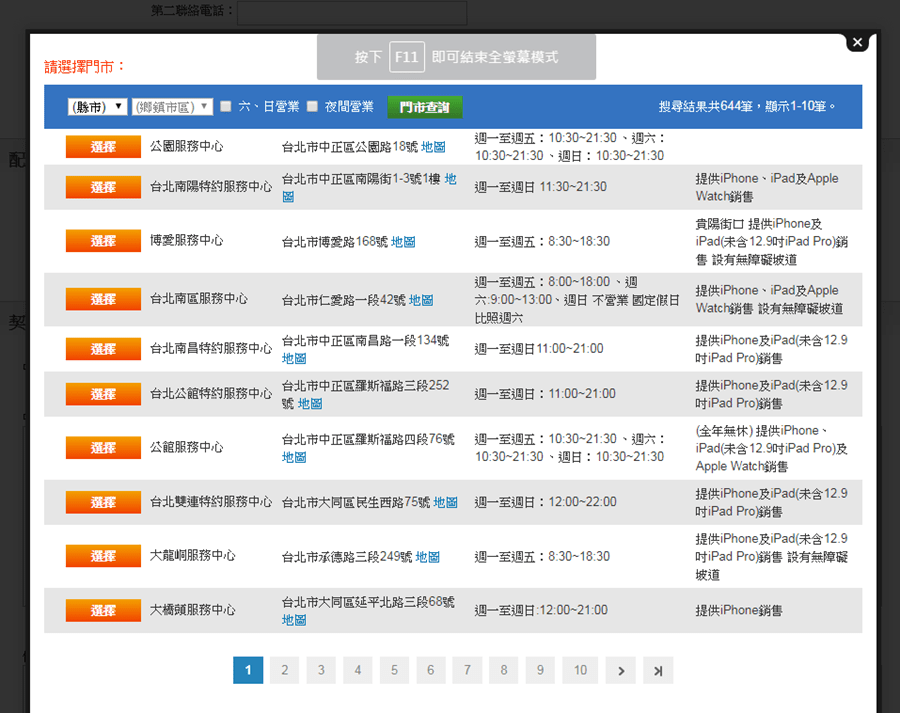Go to results page 1
This screenshot has height=713, width=900.
pos(248,670)
